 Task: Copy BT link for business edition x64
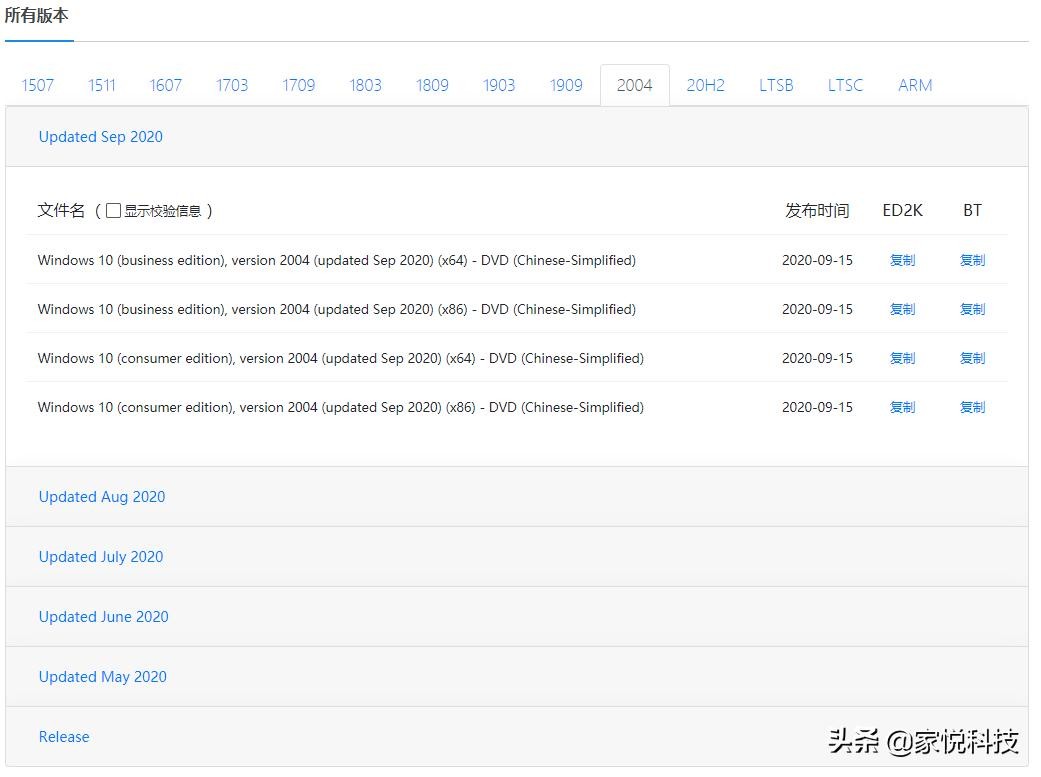[x=972, y=260]
